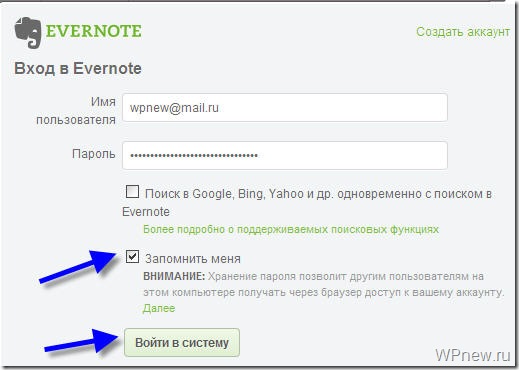Open the Создать аккаунт link

tap(463, 32)
